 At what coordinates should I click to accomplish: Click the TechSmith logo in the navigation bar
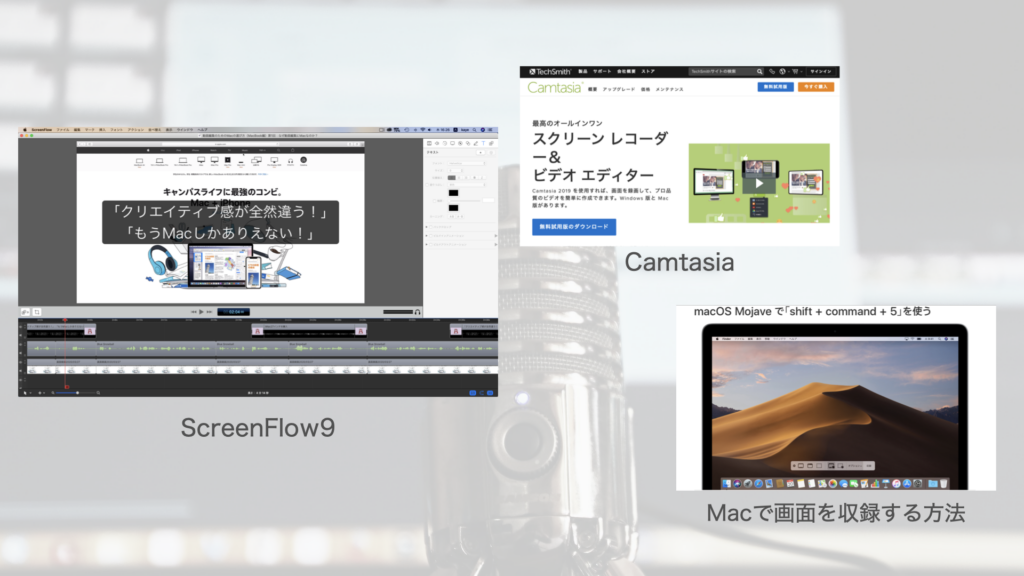(549, 71)
